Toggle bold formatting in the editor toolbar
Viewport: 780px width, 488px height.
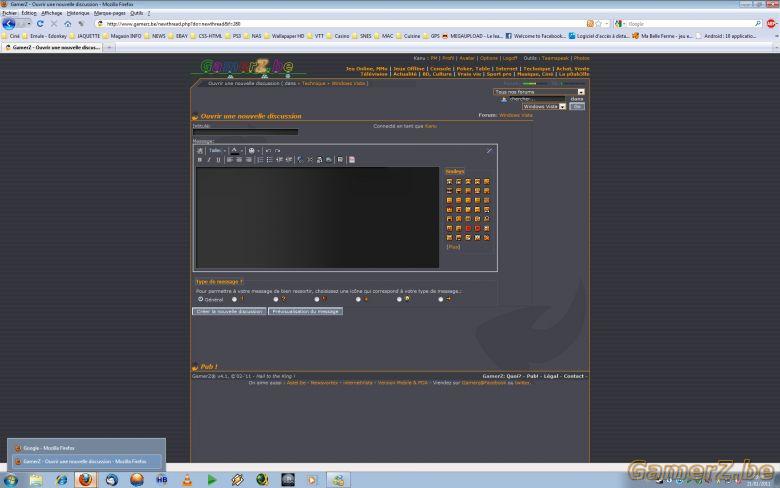199,160
